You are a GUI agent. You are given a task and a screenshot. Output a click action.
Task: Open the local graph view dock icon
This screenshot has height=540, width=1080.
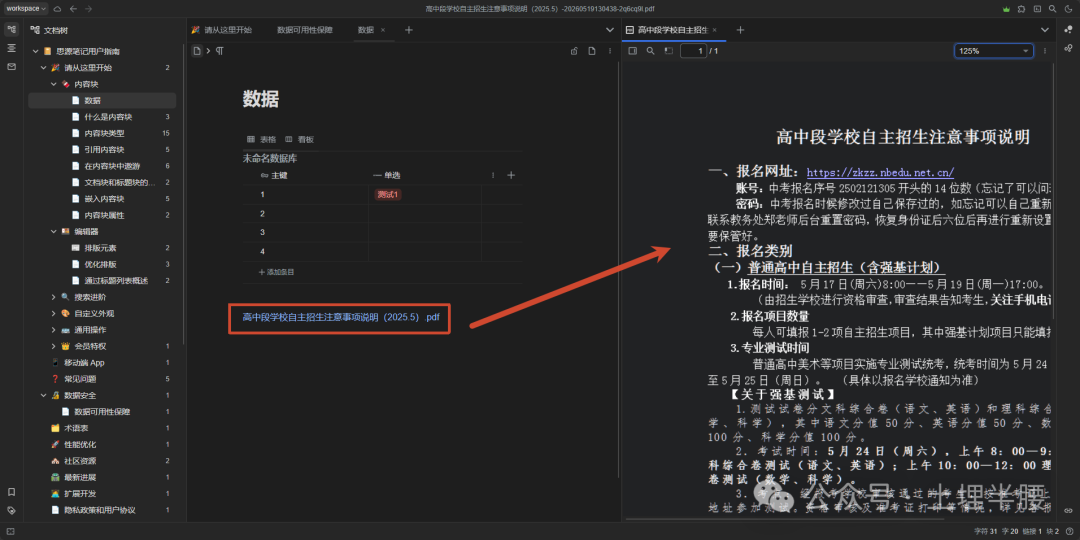1068,48
